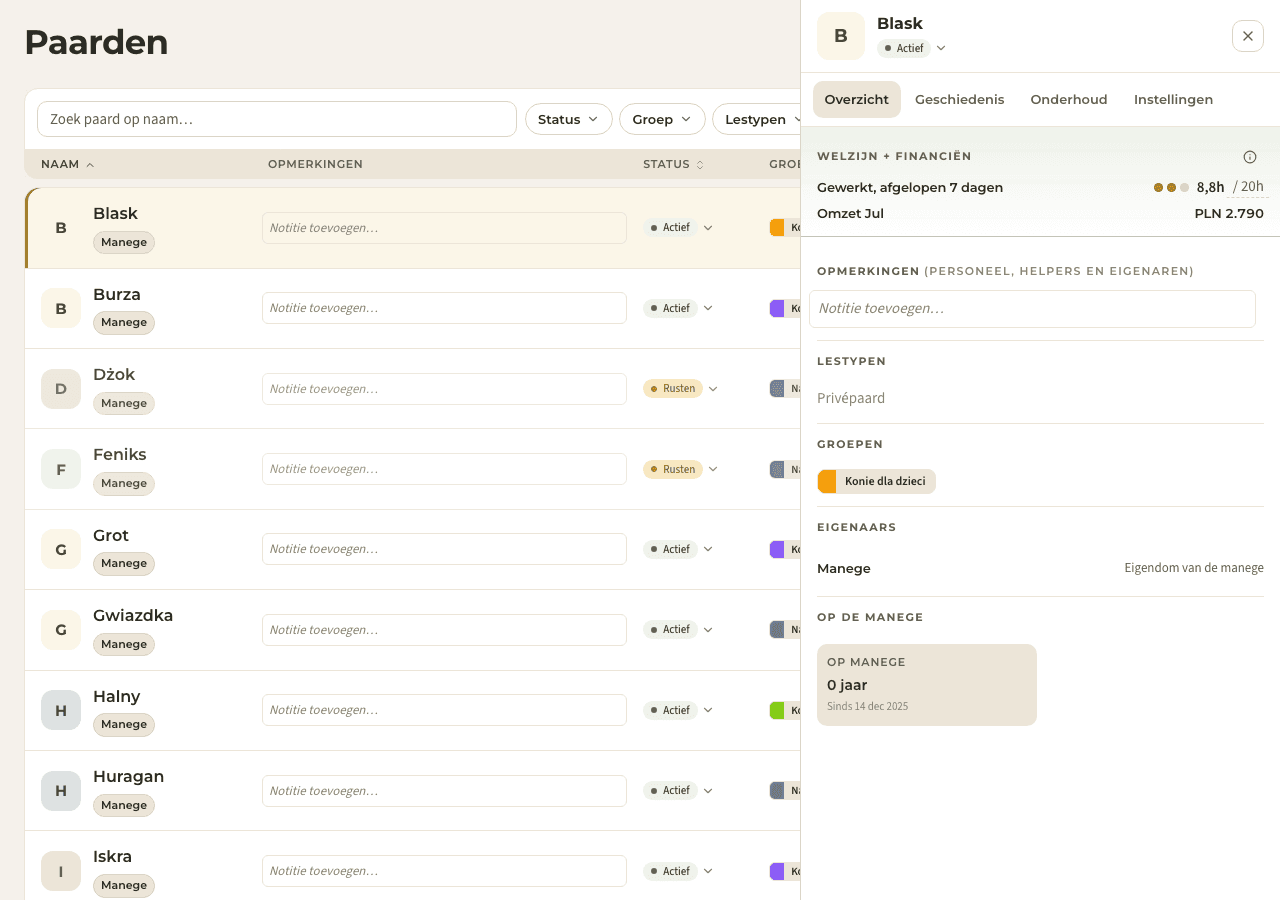Open the status dropdown in the Halny row
Image resolution: width=1280 pixels, height=900 pixels.
click(678, 710)
